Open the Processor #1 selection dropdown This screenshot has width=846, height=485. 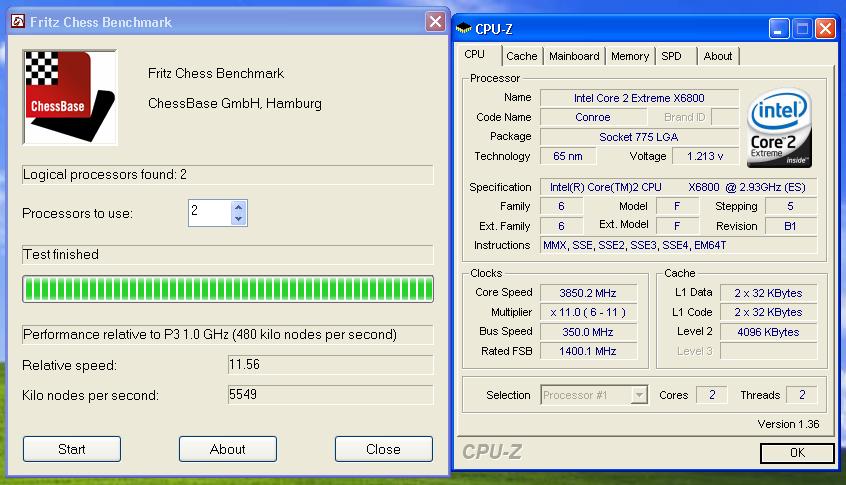pyautogui.click(x=639, y=395)
